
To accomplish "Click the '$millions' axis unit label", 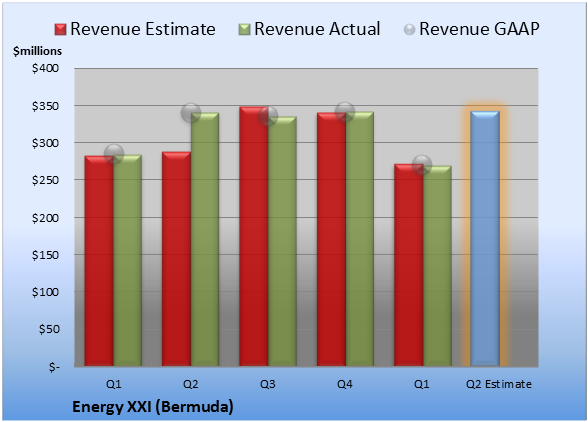I will [x=37, y=51].
